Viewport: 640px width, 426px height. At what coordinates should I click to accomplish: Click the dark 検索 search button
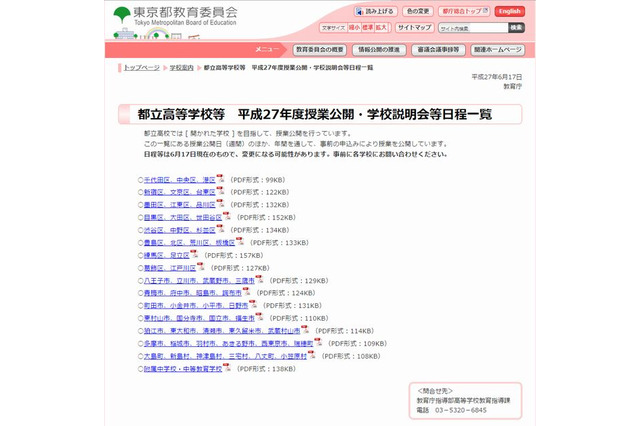(516, 28)
